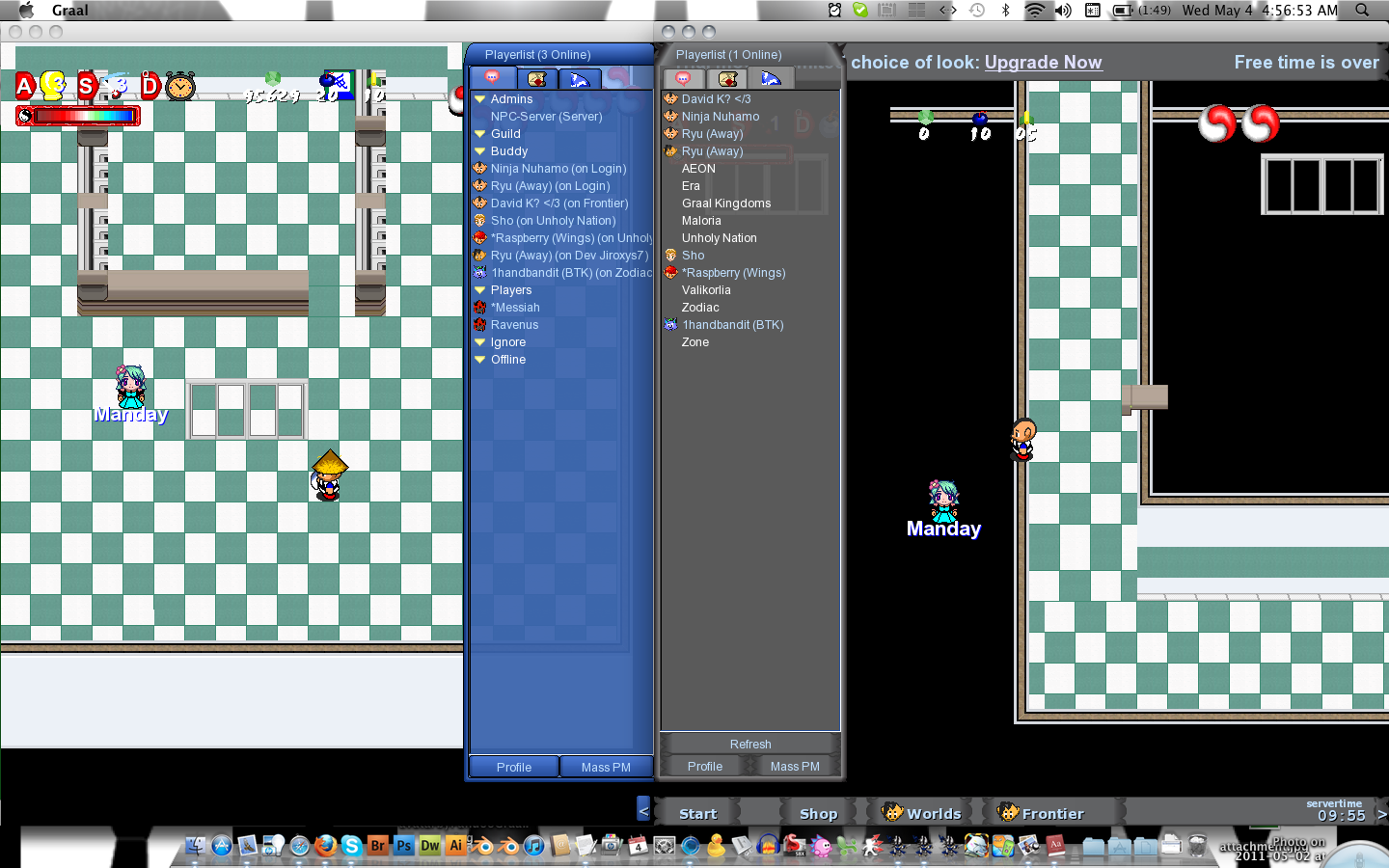Collapse the Admins group in blue playerlist
Image resolution: width=1389 pixels, height=868 pixels.
point(479,99)
